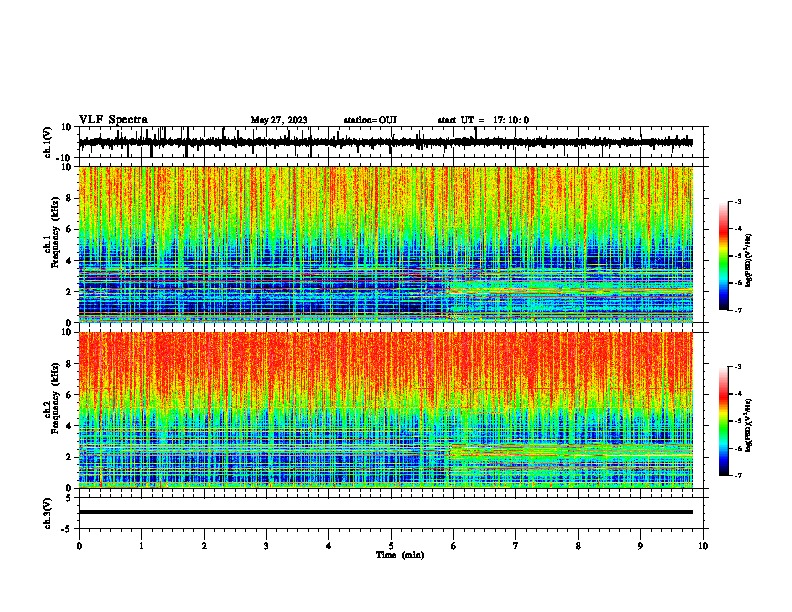Click the "VLF Spectra" plot title
This screenshot has width=792, height=612.
point(113,119)
